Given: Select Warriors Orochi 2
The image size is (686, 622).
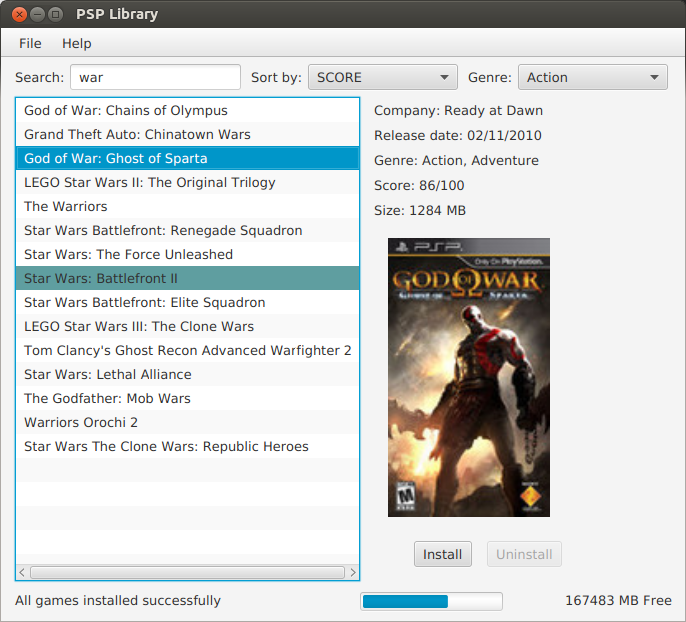Looking at the screenshot, I should (187, 423).
